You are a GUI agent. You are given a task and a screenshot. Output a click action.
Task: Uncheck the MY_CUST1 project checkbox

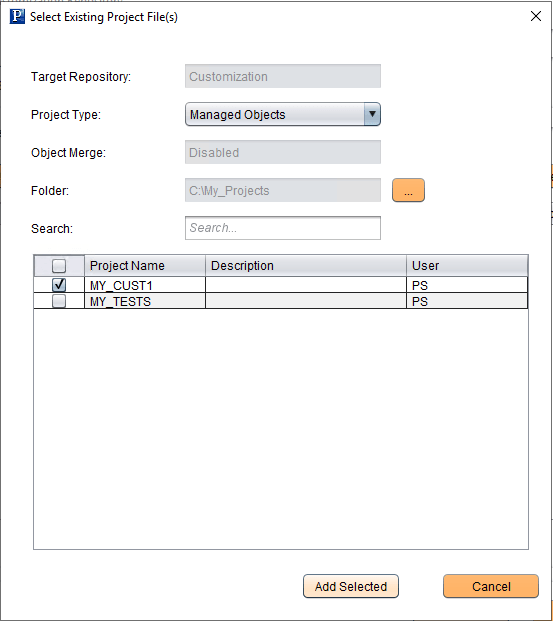click(x=59, y=285)
